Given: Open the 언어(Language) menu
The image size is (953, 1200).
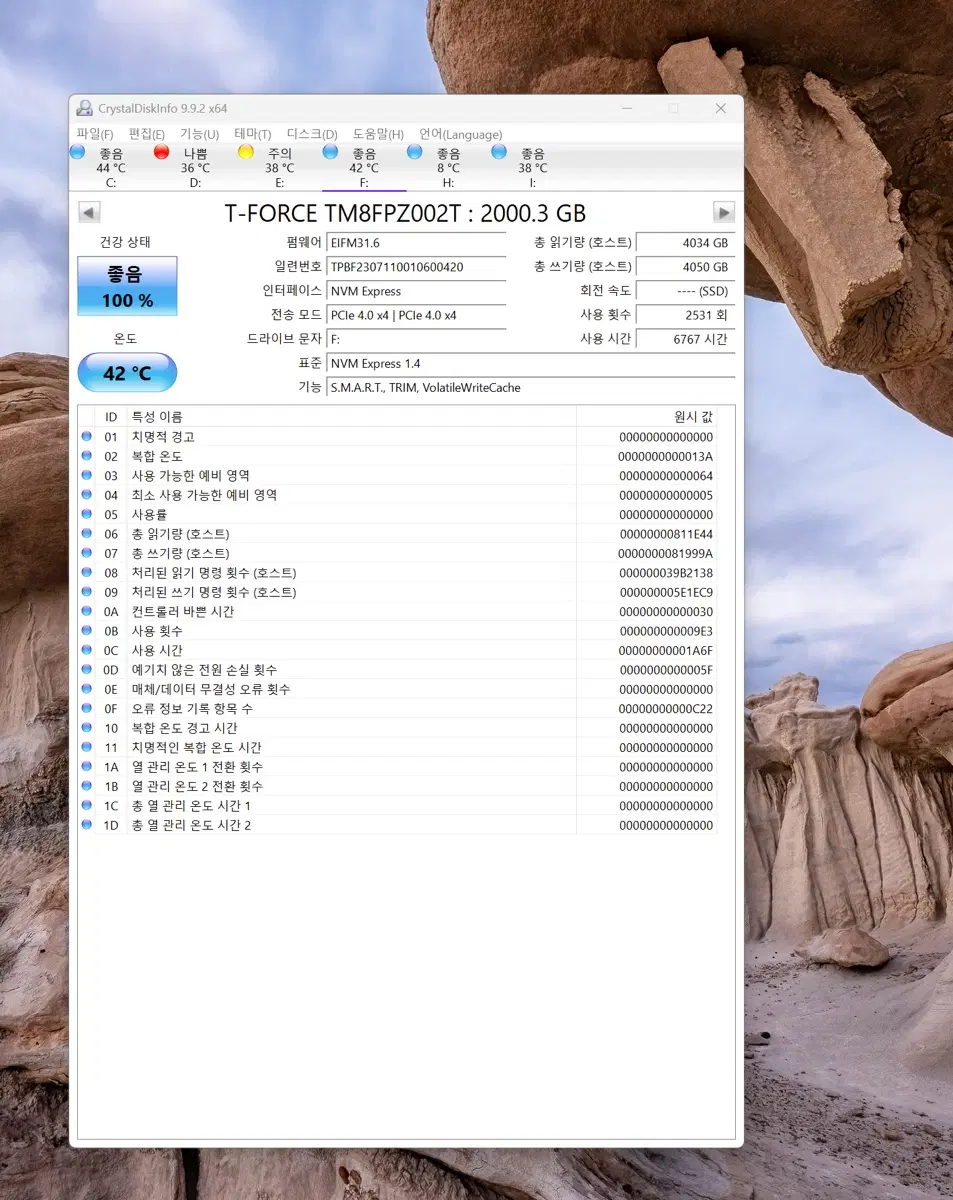Looking at the screenshot, I should pos(460,134).
